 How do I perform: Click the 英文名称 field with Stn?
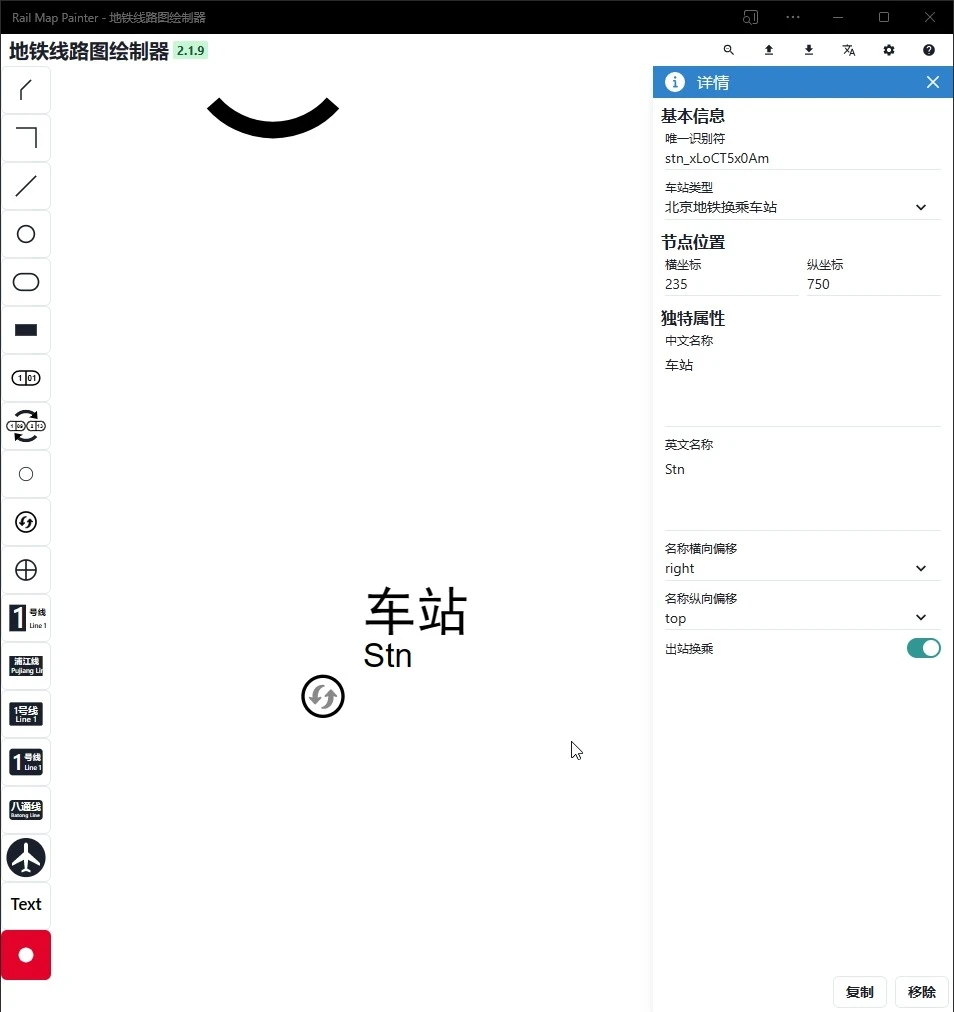(x=802, y=494)
